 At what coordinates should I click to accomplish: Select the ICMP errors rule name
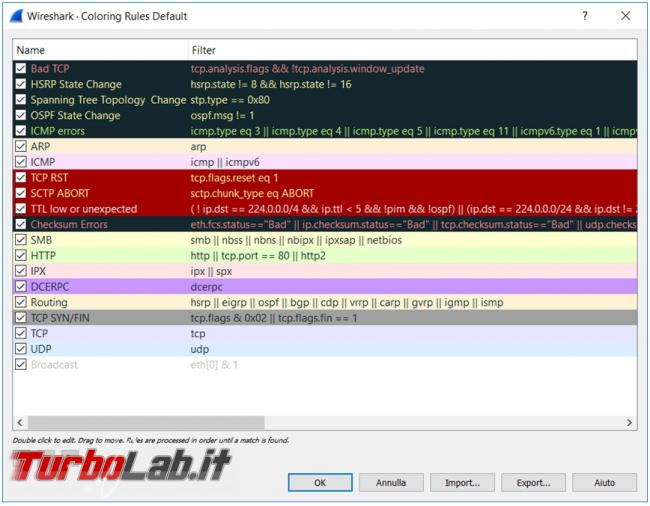[x=57, y=131]
